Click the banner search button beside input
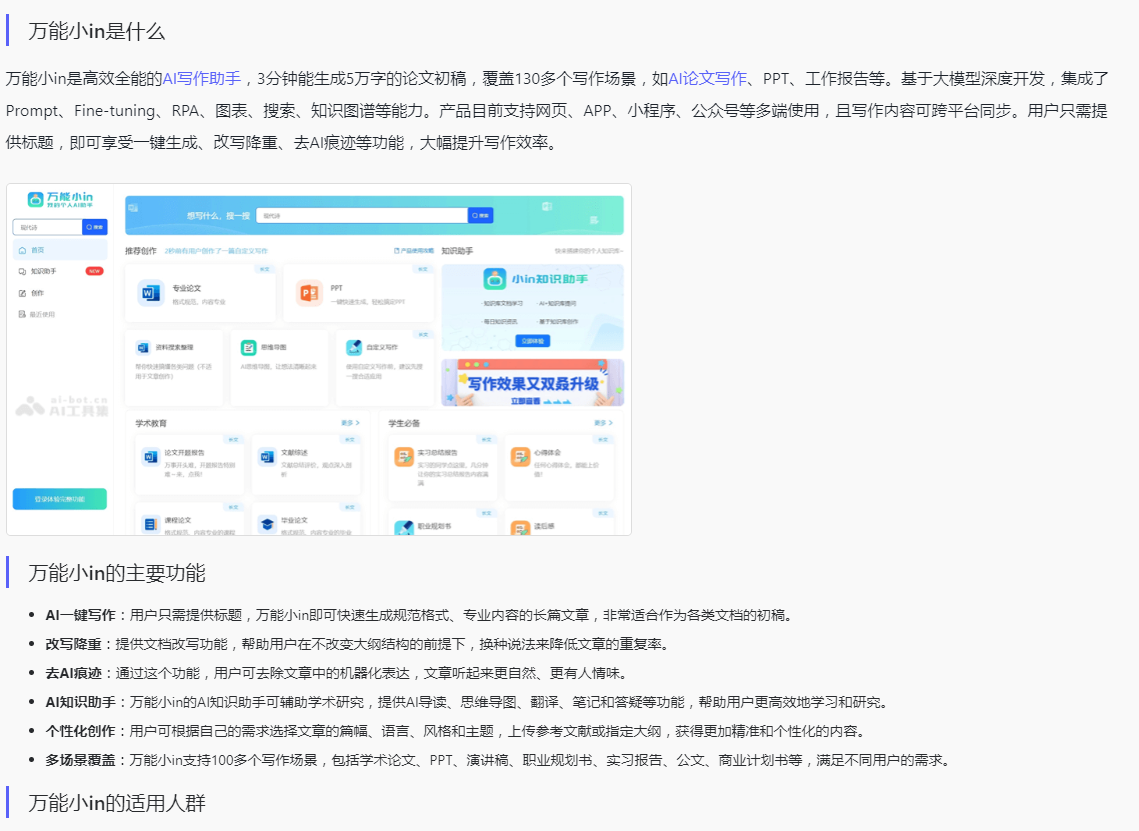The image size is (1139, 831). click(x=481, y=216)
